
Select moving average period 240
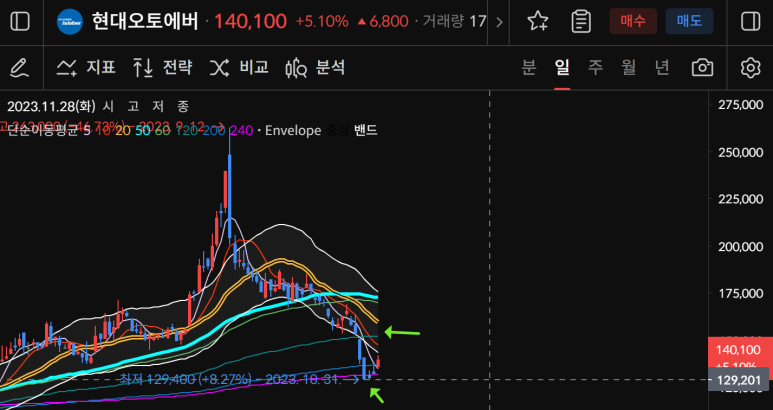coord(242,131)
